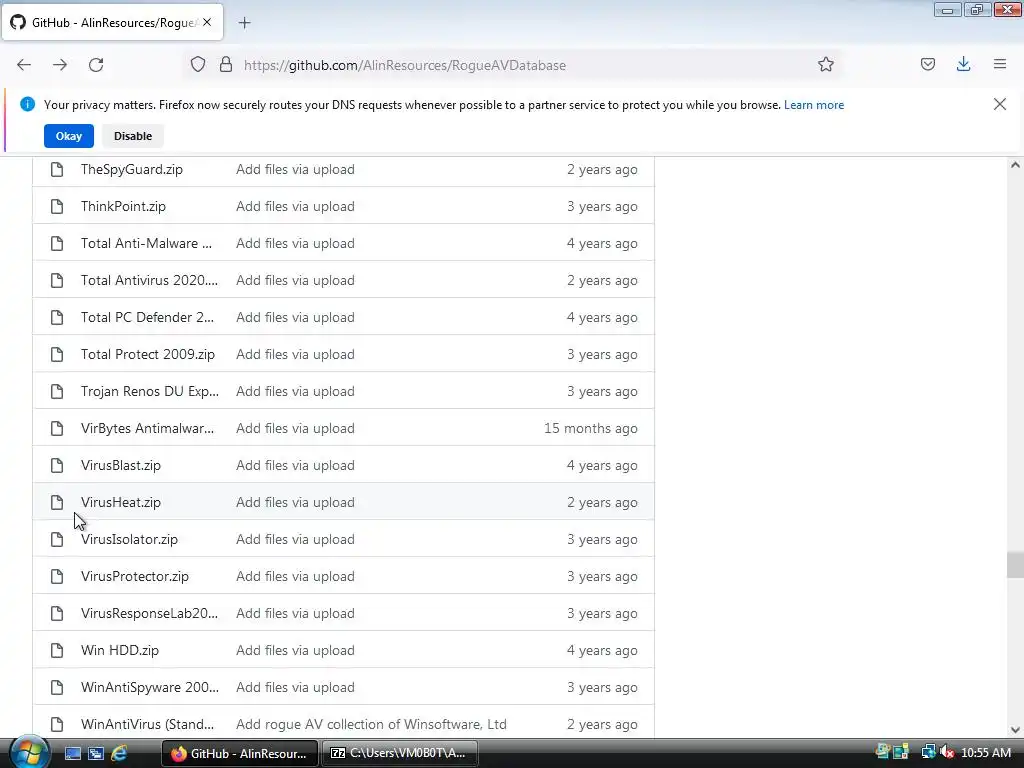This screenshot has height=768, width=1024.
Task: Open commit message for VirusProtector.zip
Action: click(295, 576)
